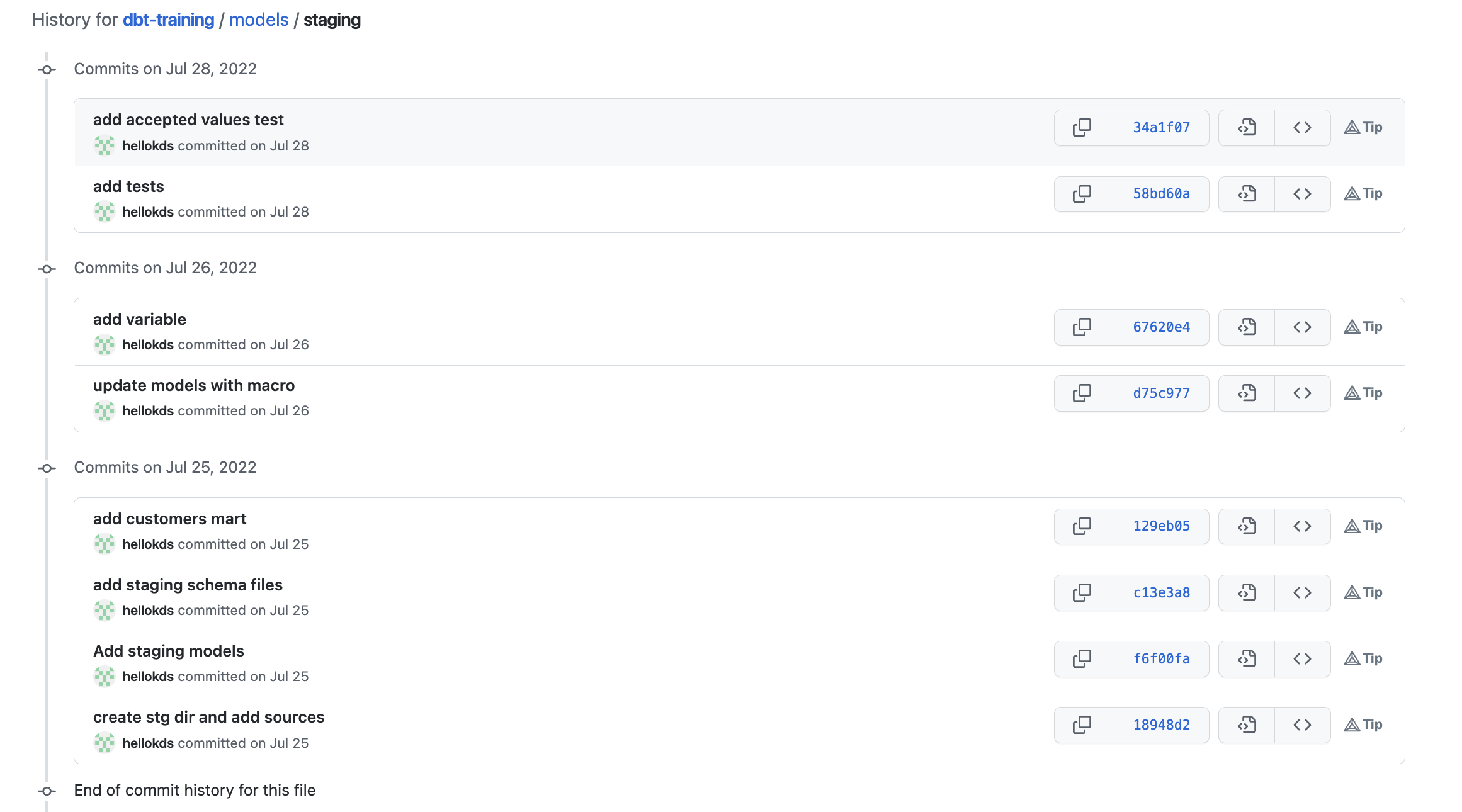Screen dimensions: 1462x812
Task: Open the dbt-training repository link
Action: (168, 20)
